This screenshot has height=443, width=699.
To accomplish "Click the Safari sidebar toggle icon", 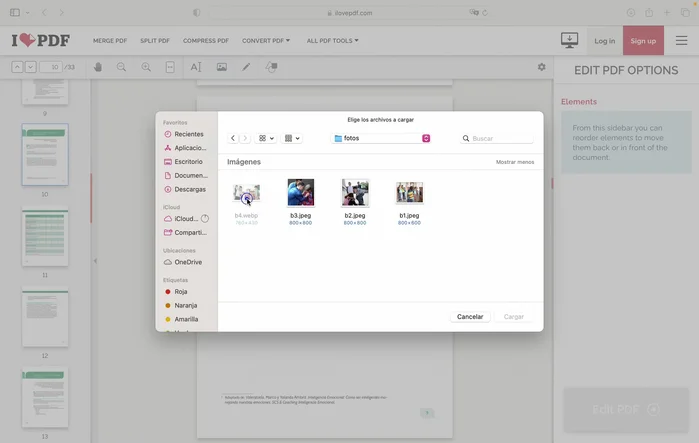I will click(x=15, y=12).
